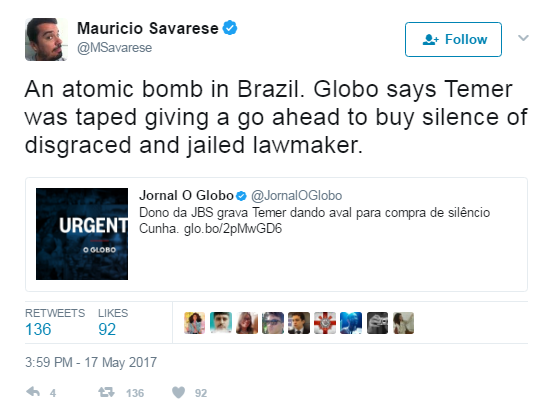Screen dimensions: 552x414
Task: Click Jornal O Globo's verified badge
Action: pyautogui.click(x=241, y=196)
